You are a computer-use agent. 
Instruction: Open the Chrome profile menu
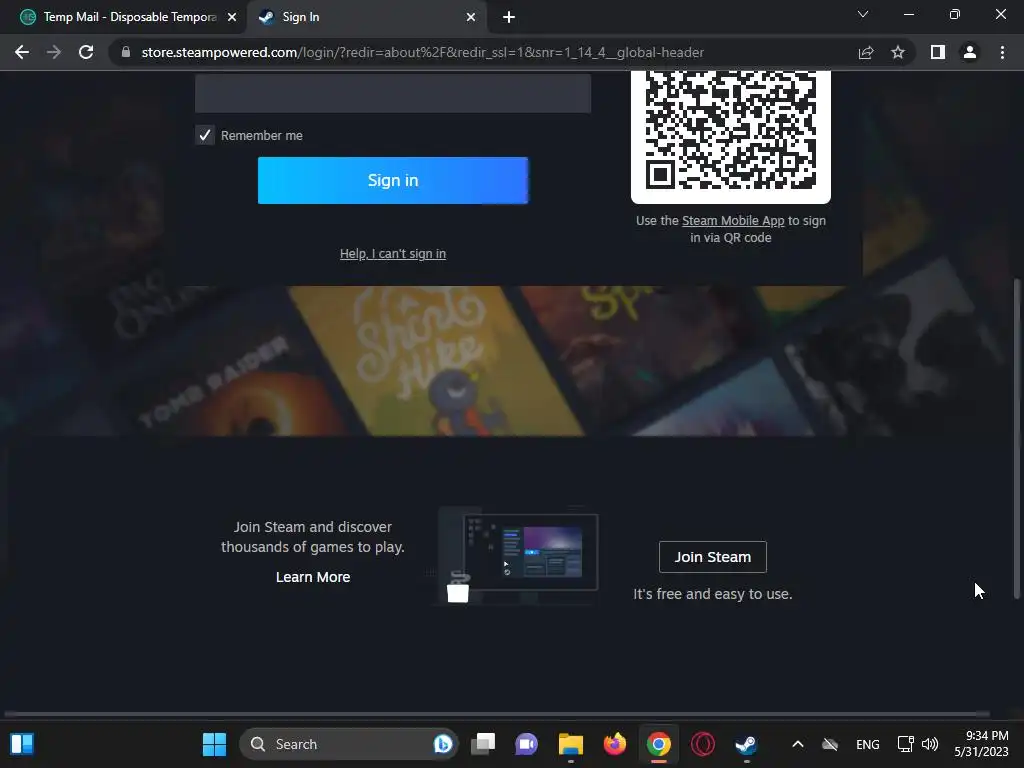(970, 52)
